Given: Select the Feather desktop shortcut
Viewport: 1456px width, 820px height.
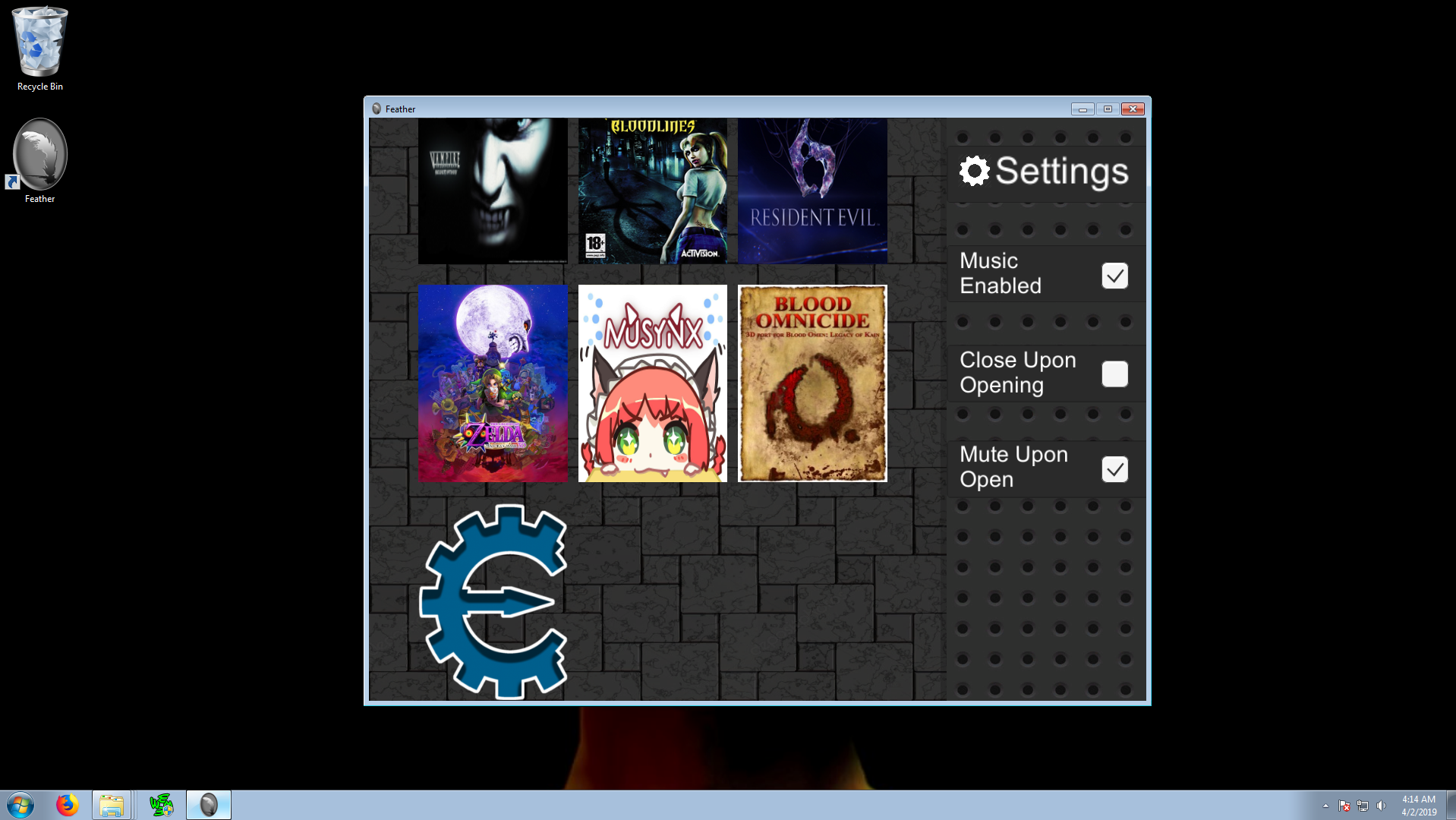Looking at the screenshot, I should 40,161.
